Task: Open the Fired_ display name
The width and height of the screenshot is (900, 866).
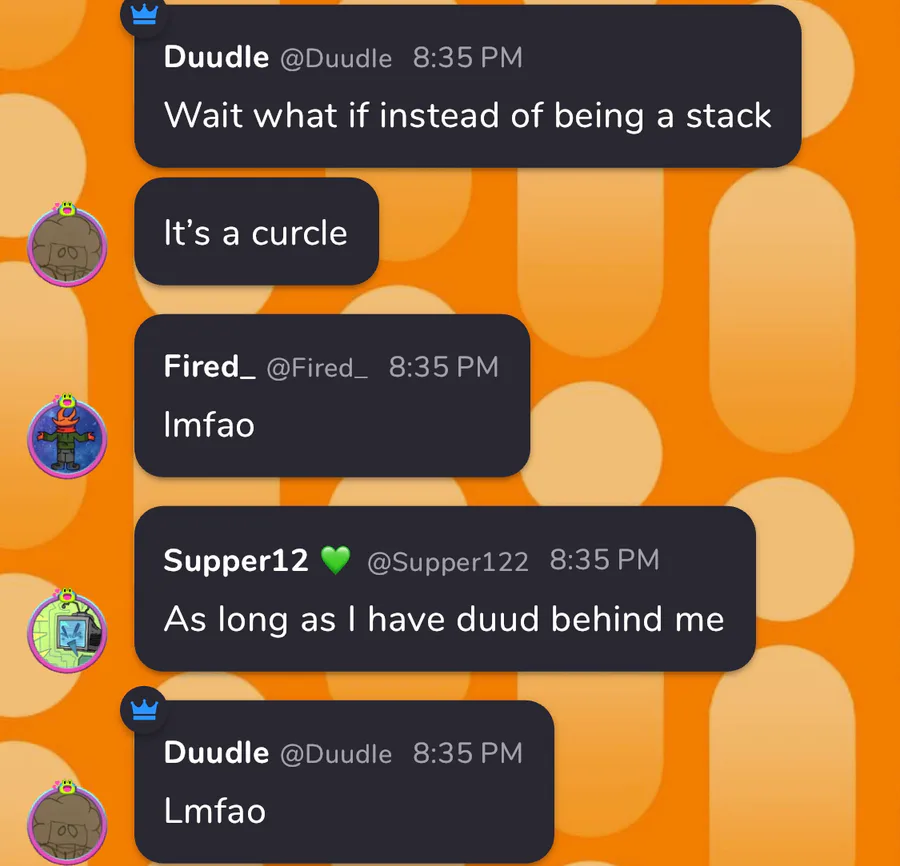Action: (x=210, y=366)
